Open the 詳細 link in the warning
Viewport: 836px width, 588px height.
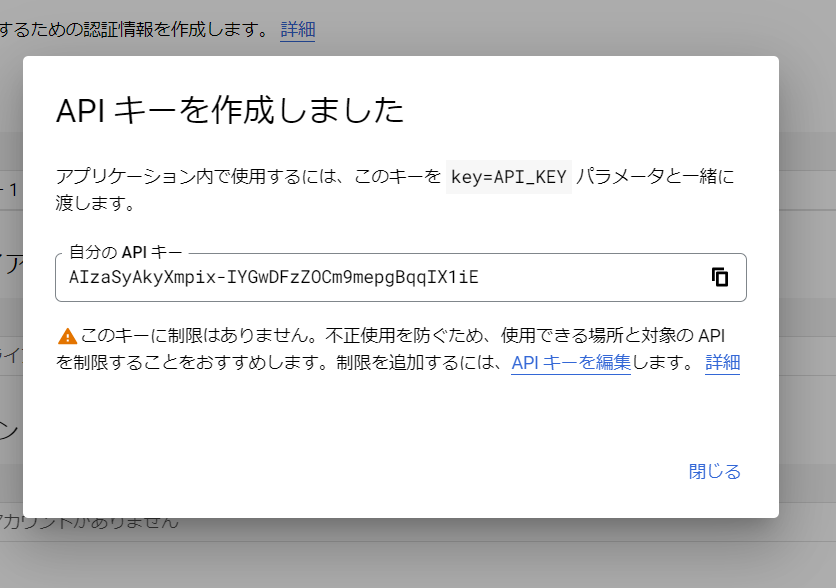(722, 363)
